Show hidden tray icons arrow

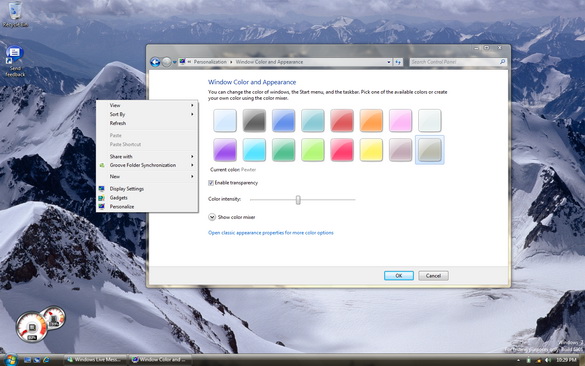[518, 360]
